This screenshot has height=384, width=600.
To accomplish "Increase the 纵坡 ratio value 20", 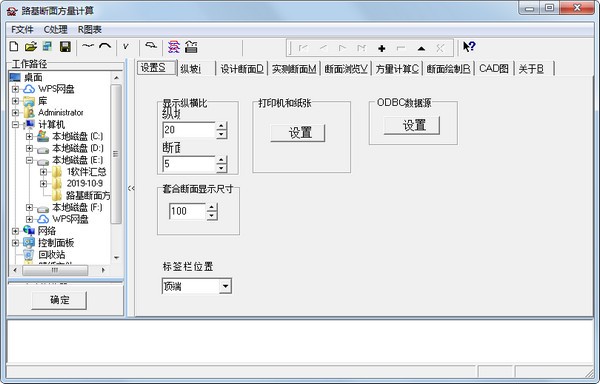I will point(221,126).
